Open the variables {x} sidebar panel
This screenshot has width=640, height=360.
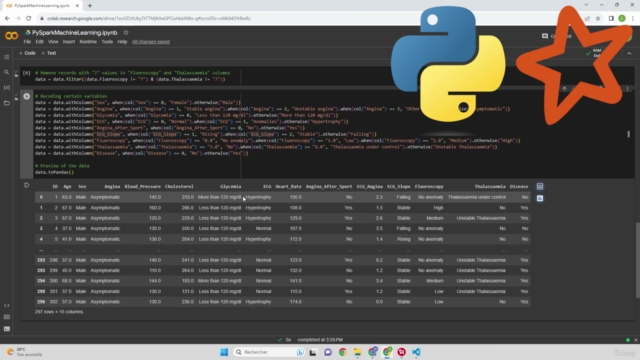pyautogui.click(x=7, y=87)
